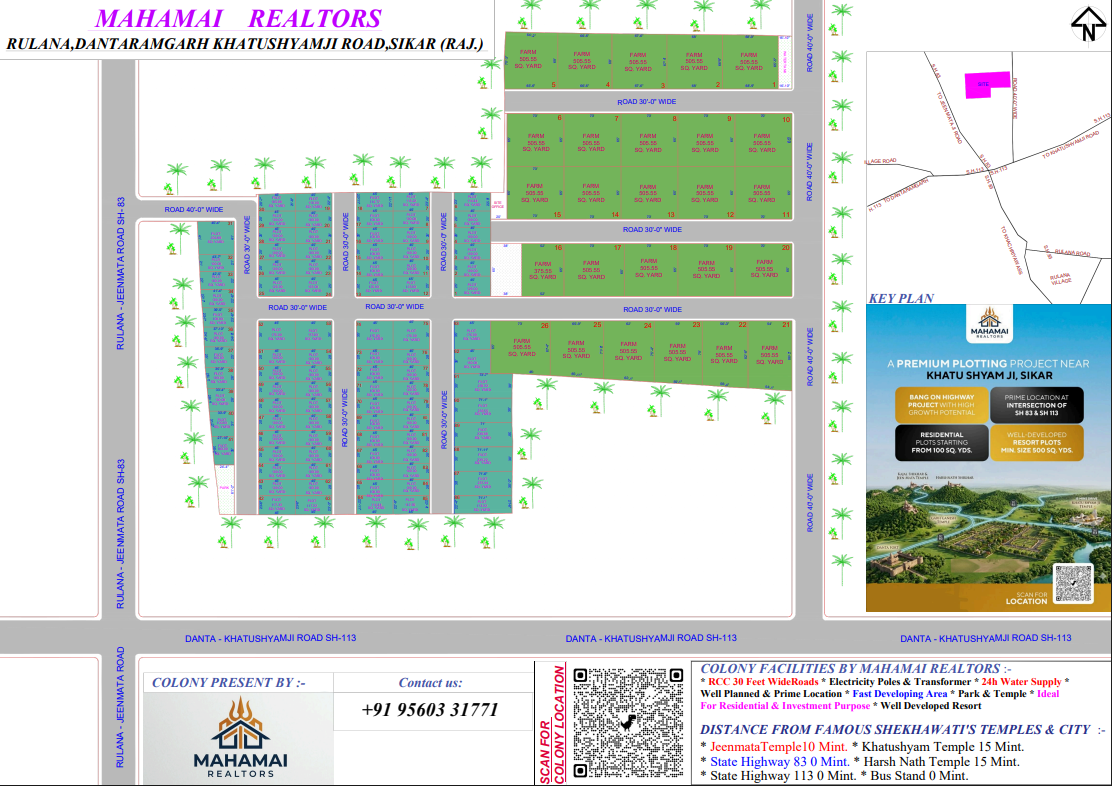Image resolution: width=1112 pixels, height=786 pixels.
Task: Click the 'SCAN FOR LOCATION' brochure text
Action: [1026, 598]
